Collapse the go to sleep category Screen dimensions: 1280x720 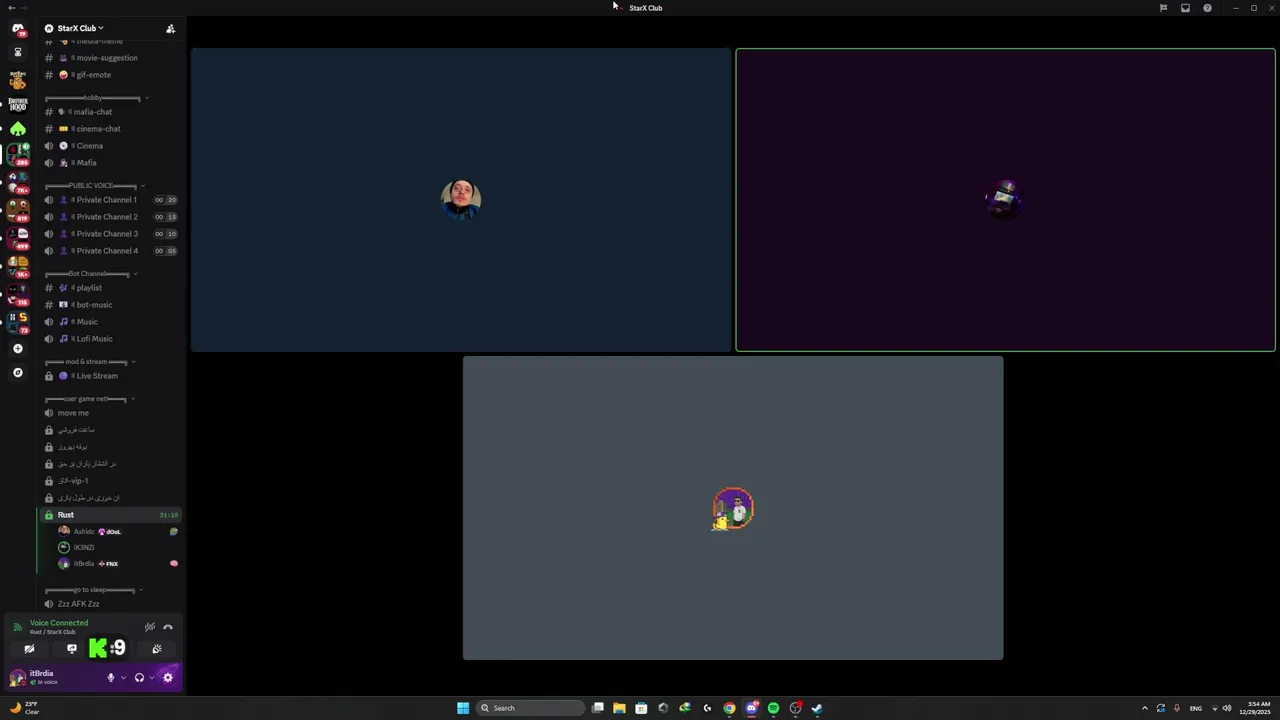(x=96, y=589)
